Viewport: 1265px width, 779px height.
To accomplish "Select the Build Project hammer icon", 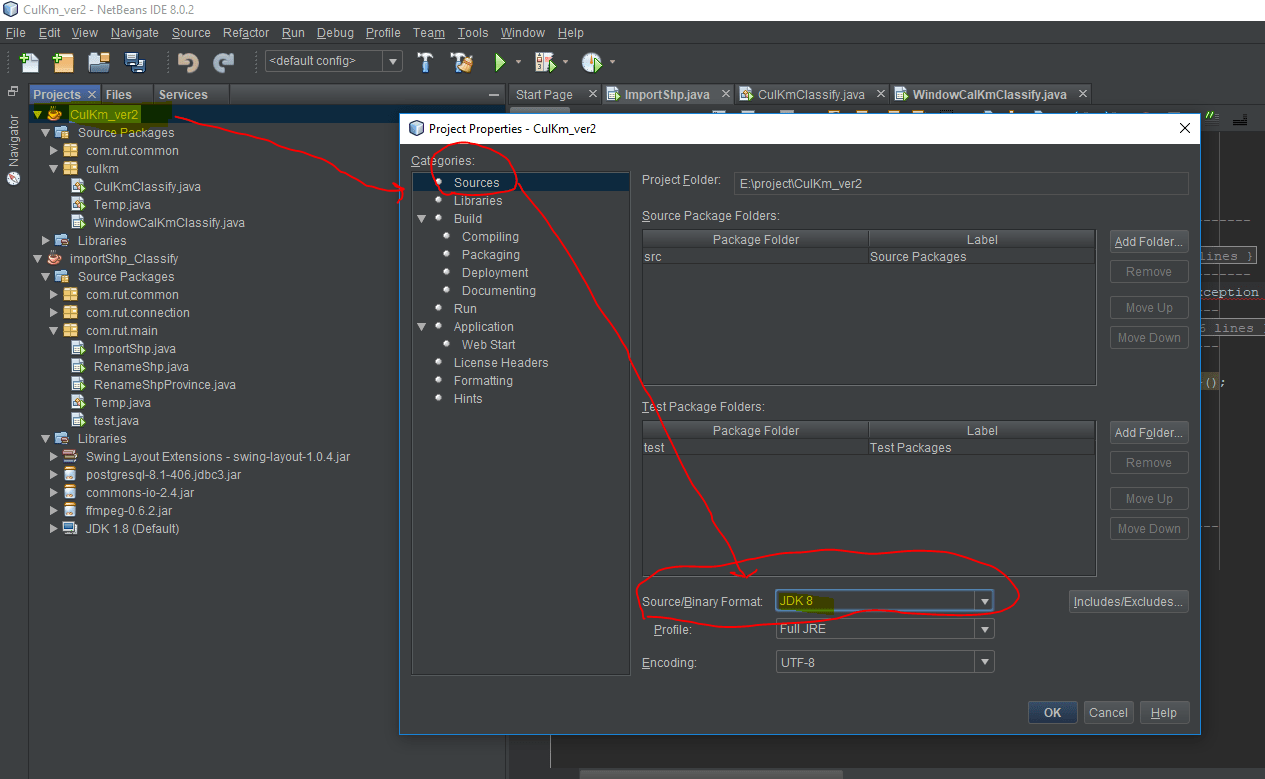I will 424,62.
